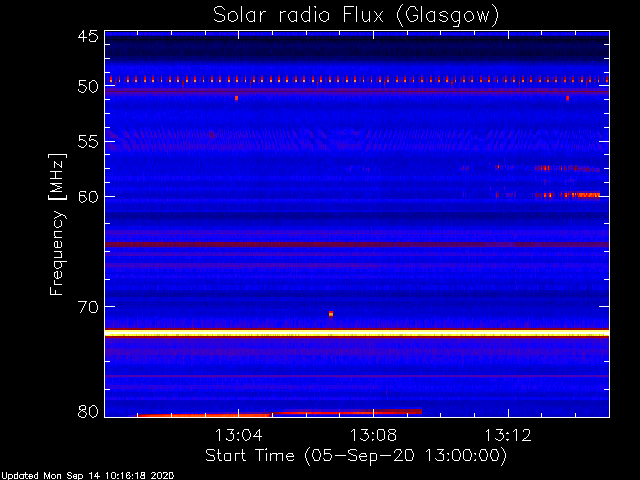640x480 pixels.
Task: Click the "13:04" time tick label
Action: 238,435
